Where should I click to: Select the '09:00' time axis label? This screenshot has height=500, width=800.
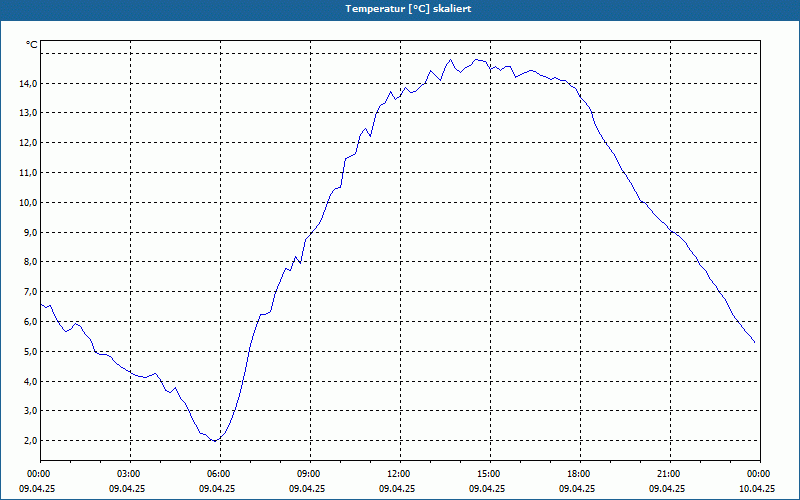pos(309,474)
